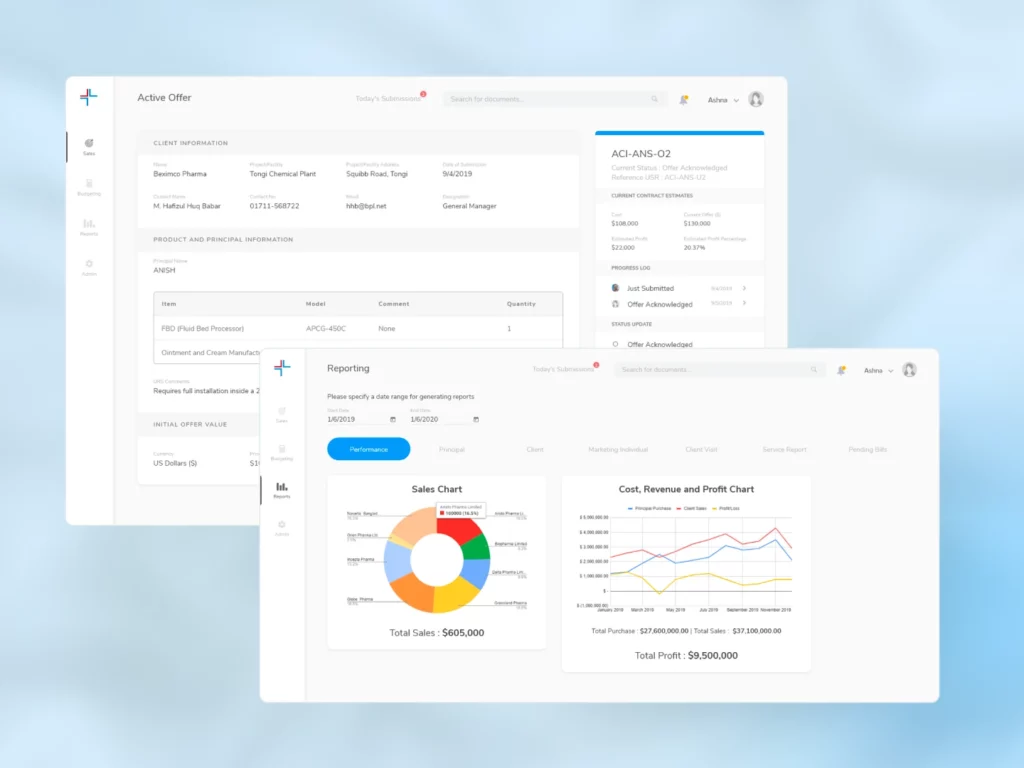Screen dimensions: 1024x768
Task: Click US Dollars ($) currency value
Action: coord(175,463)
